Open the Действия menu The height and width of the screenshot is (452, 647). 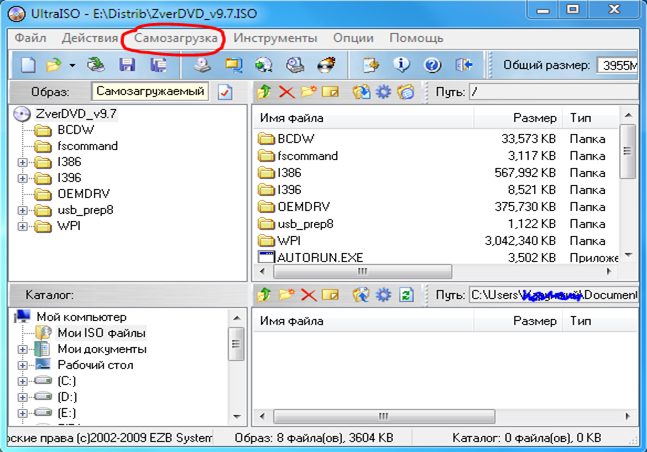pos(90,38)
